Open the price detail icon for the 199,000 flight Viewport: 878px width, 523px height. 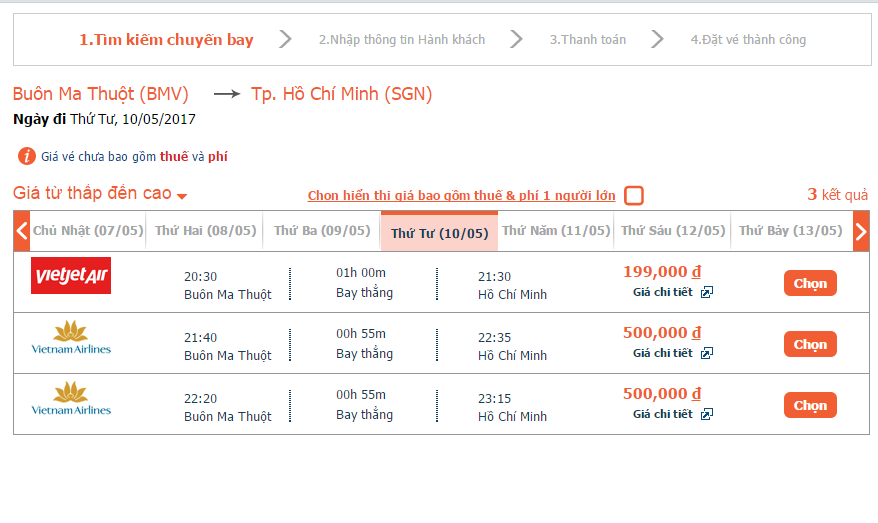click(707, 292)
